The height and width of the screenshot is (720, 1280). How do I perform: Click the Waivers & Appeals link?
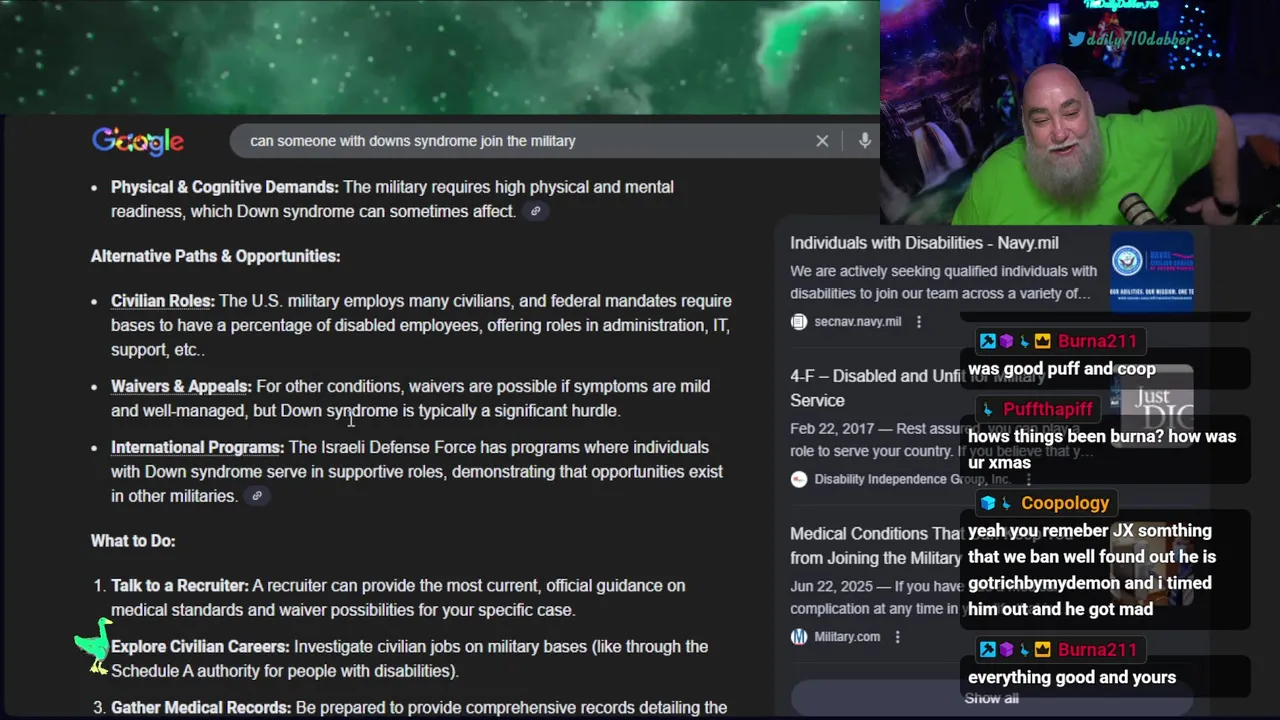(x=181, y=386)
